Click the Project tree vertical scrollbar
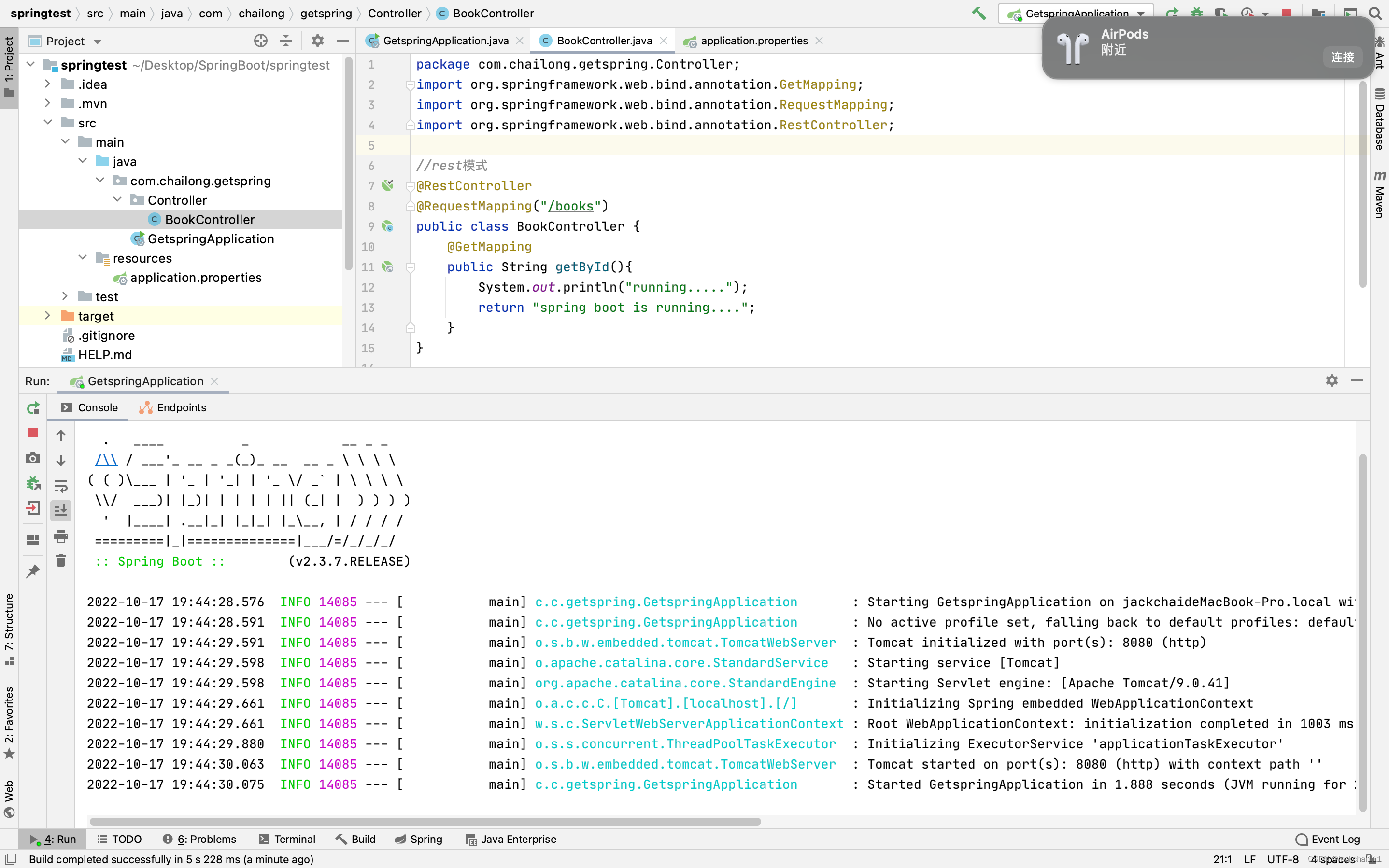 click(348, 164)
